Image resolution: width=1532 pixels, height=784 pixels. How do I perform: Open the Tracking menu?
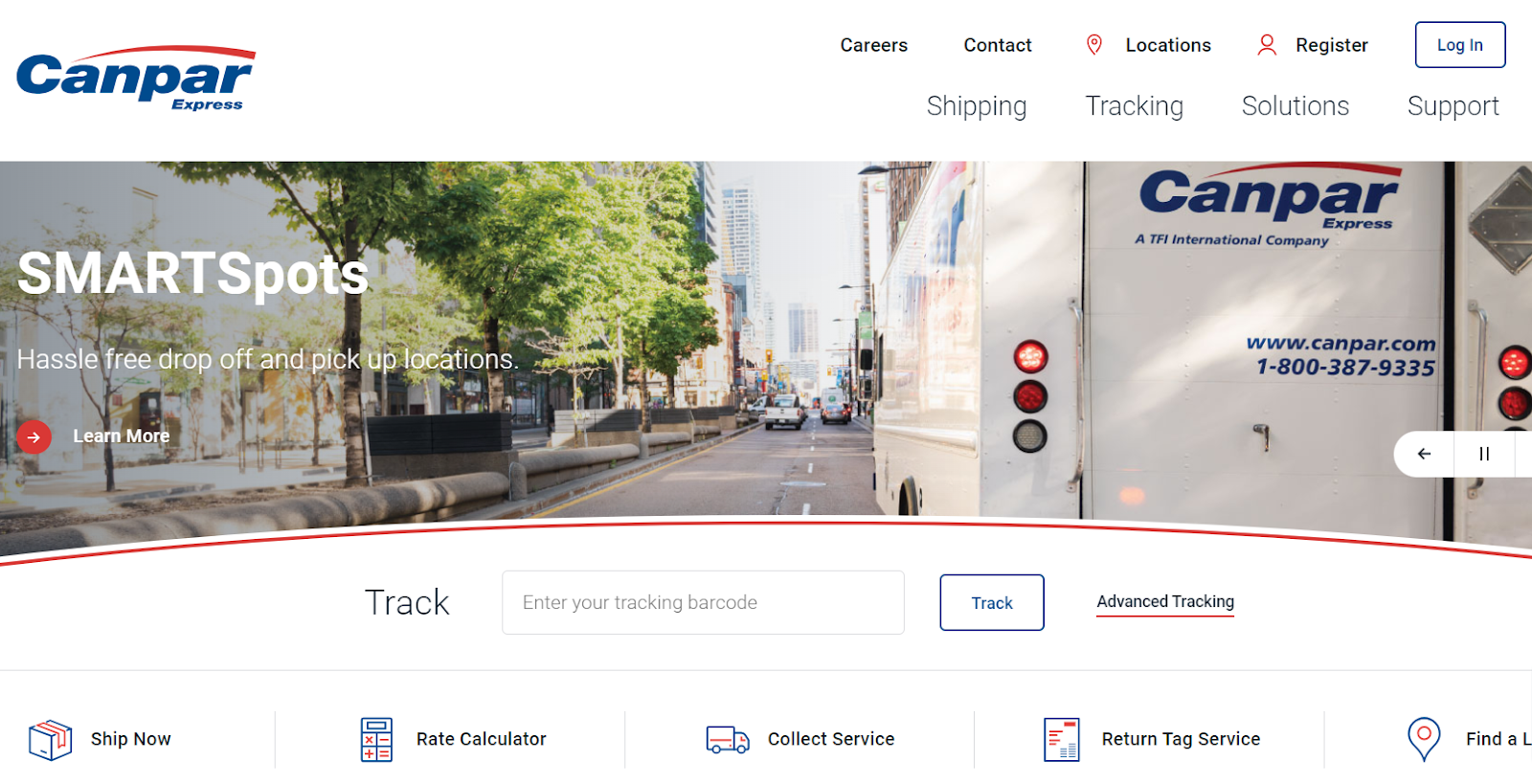[1135, 106]
